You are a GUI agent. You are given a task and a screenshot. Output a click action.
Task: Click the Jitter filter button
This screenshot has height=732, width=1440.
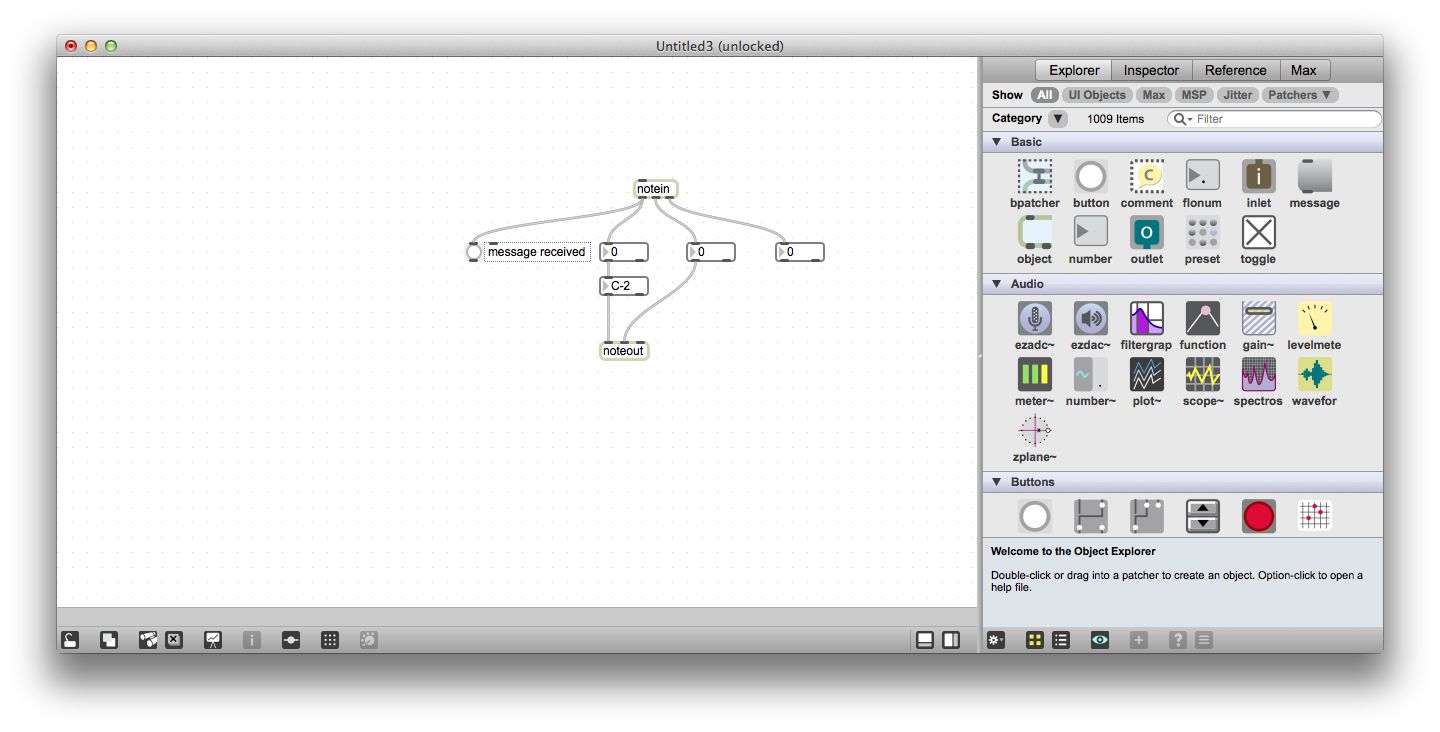coord(1237,95)
